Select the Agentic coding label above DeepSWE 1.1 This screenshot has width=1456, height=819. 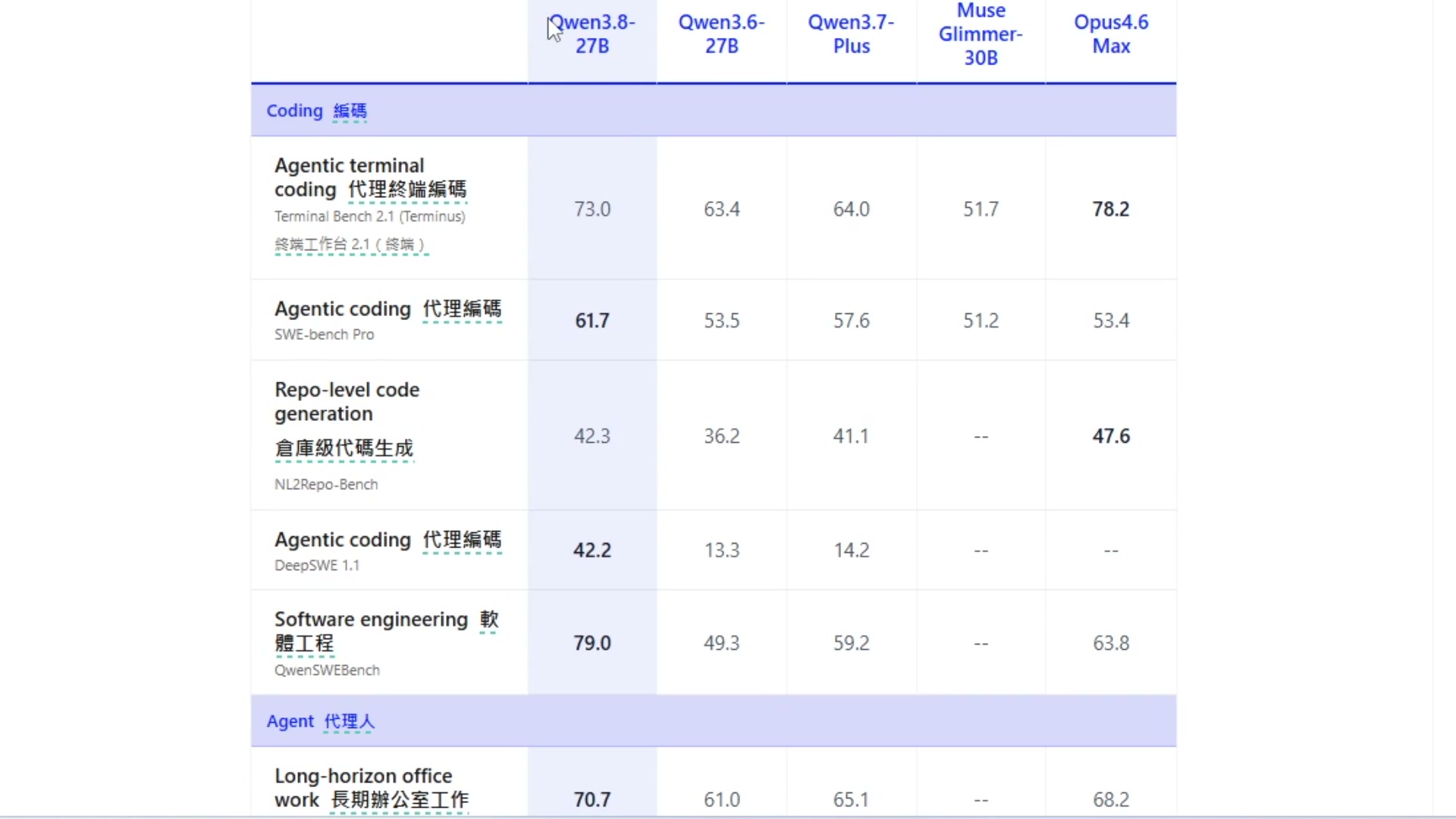[342, 539]
